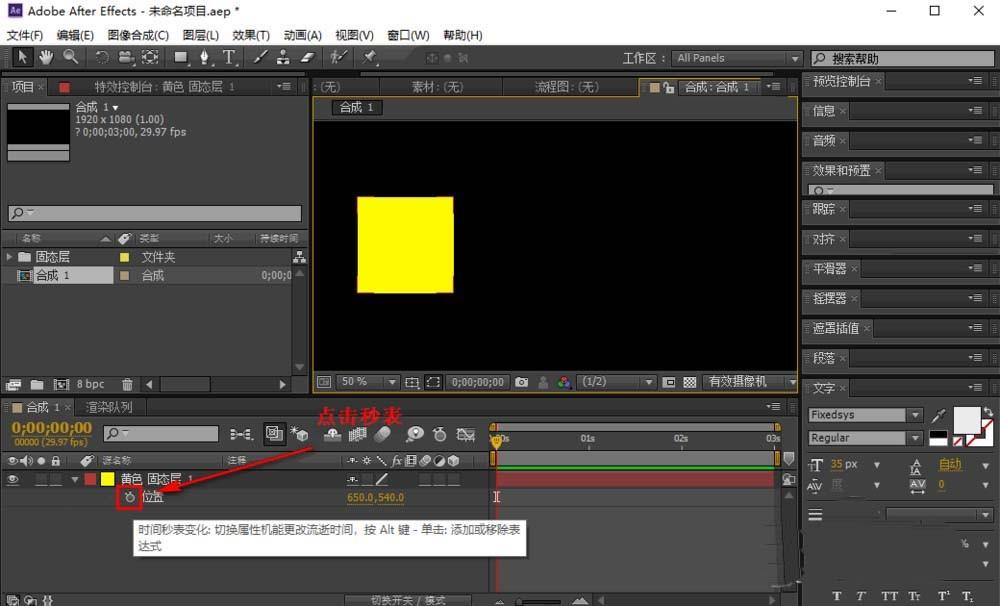The width and height of the screenshot is (1000, 606).
Task: Select the Pen tool
Action: (205, 58)
